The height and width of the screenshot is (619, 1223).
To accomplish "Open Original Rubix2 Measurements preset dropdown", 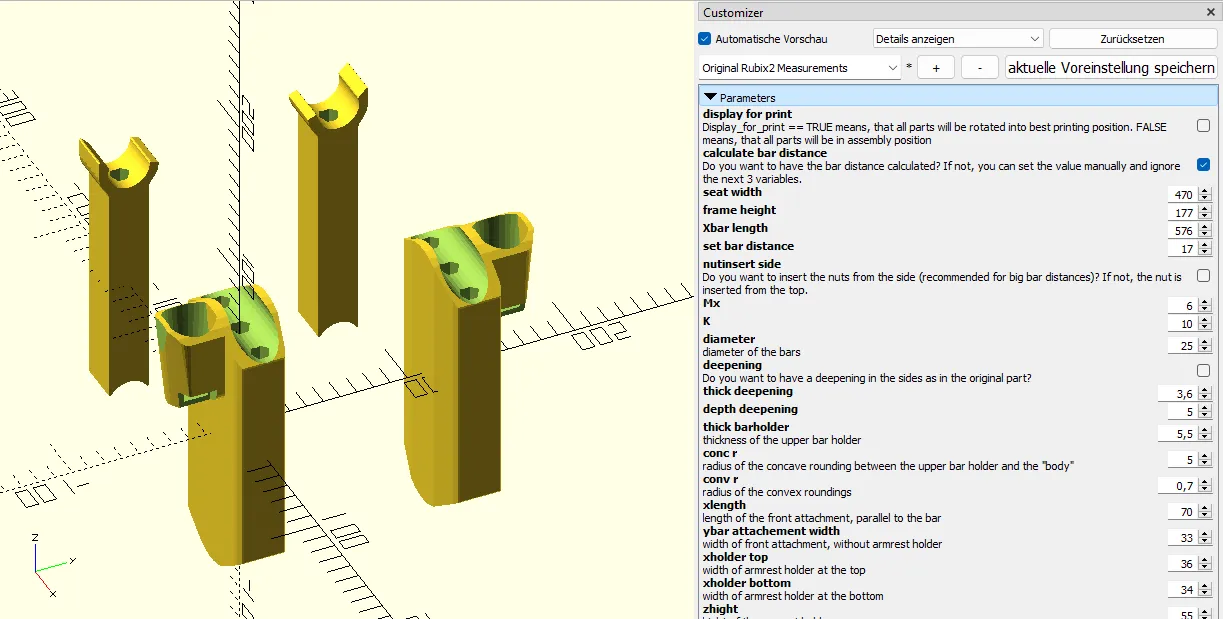I will (x=800, y=68).
